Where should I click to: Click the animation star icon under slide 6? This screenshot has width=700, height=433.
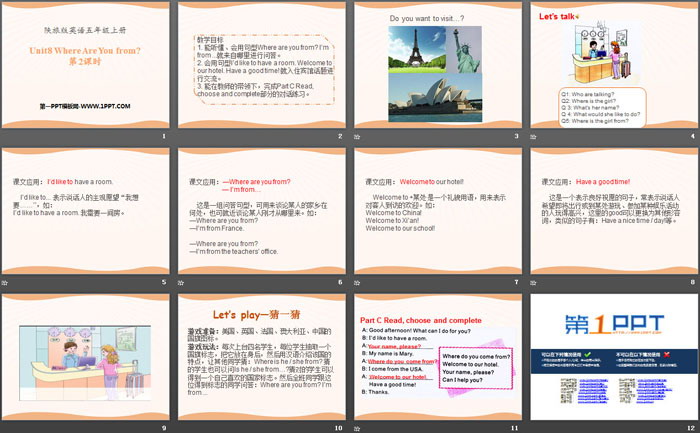(181, 283)
